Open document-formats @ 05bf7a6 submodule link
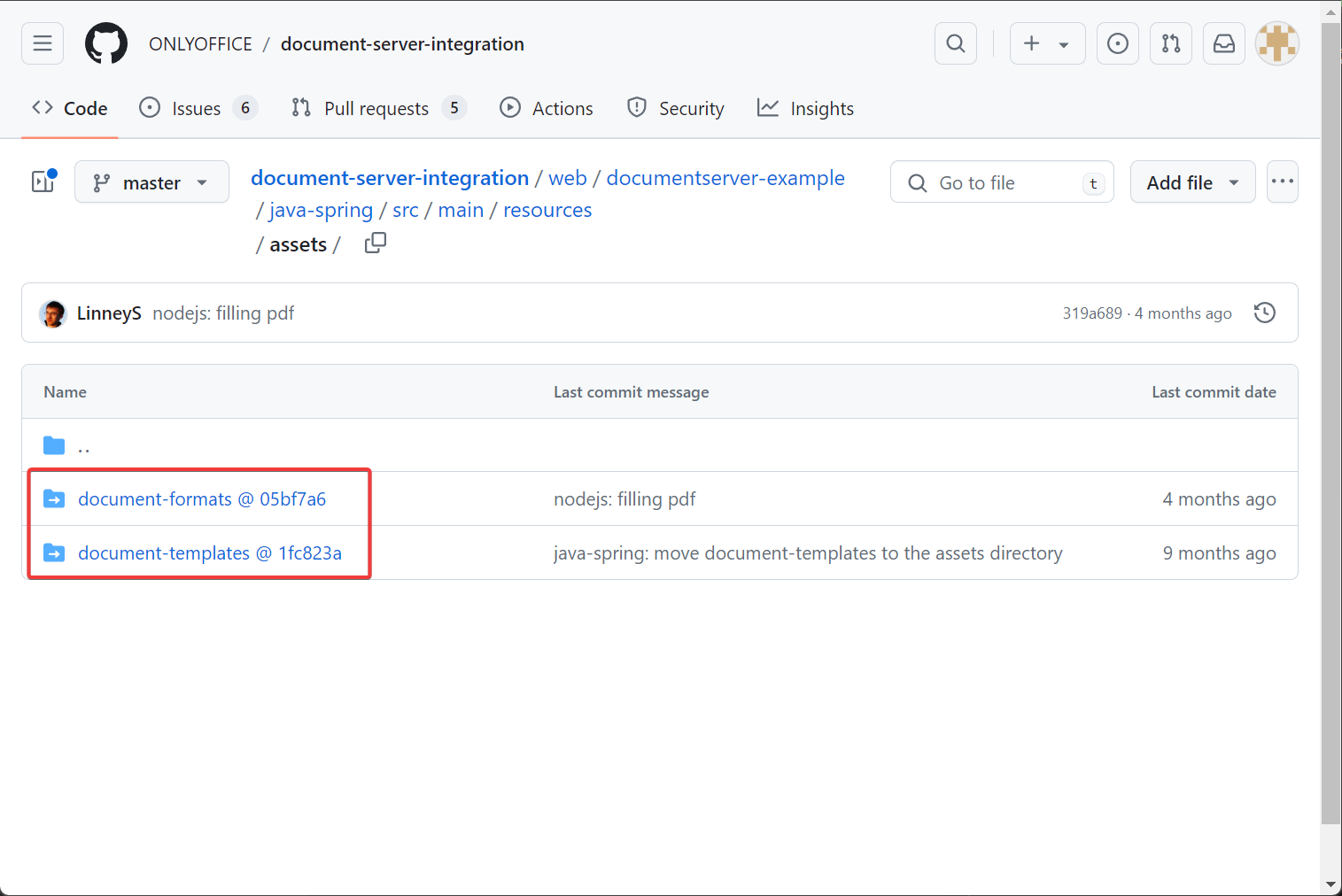The image size is (1342, 896). 202,499
